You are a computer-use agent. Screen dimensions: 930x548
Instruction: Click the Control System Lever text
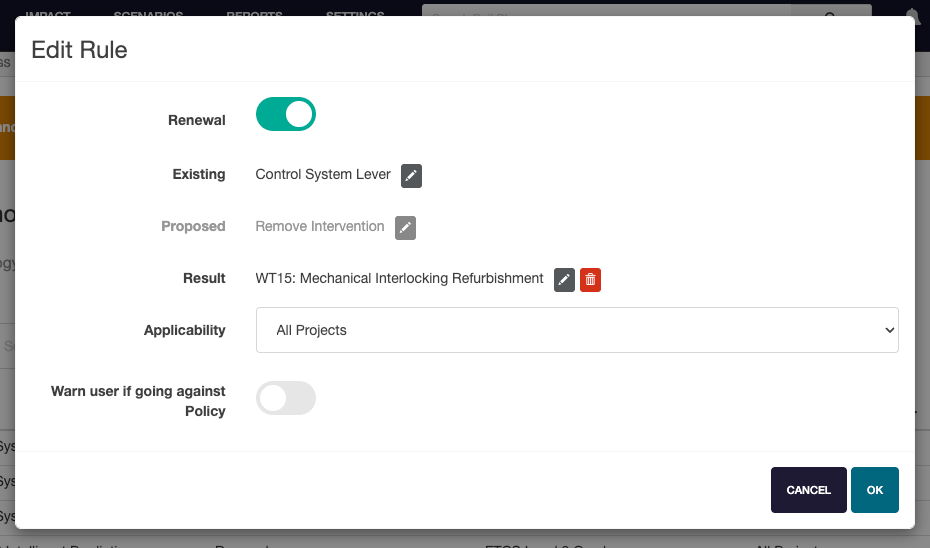click(x=323, y=174)
